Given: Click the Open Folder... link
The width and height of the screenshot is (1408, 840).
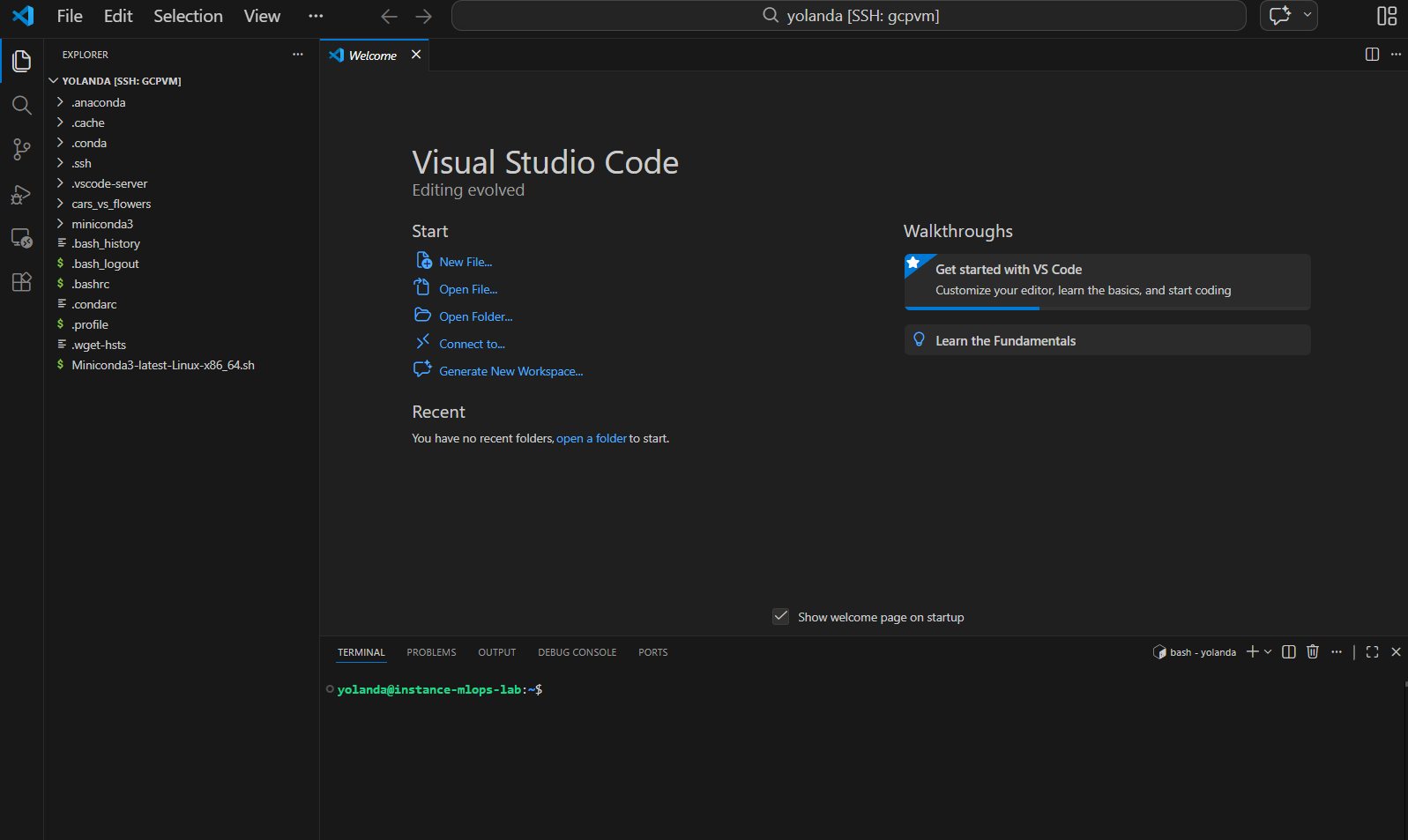Looking at the screenshot, I should click(x=475, y=316).
